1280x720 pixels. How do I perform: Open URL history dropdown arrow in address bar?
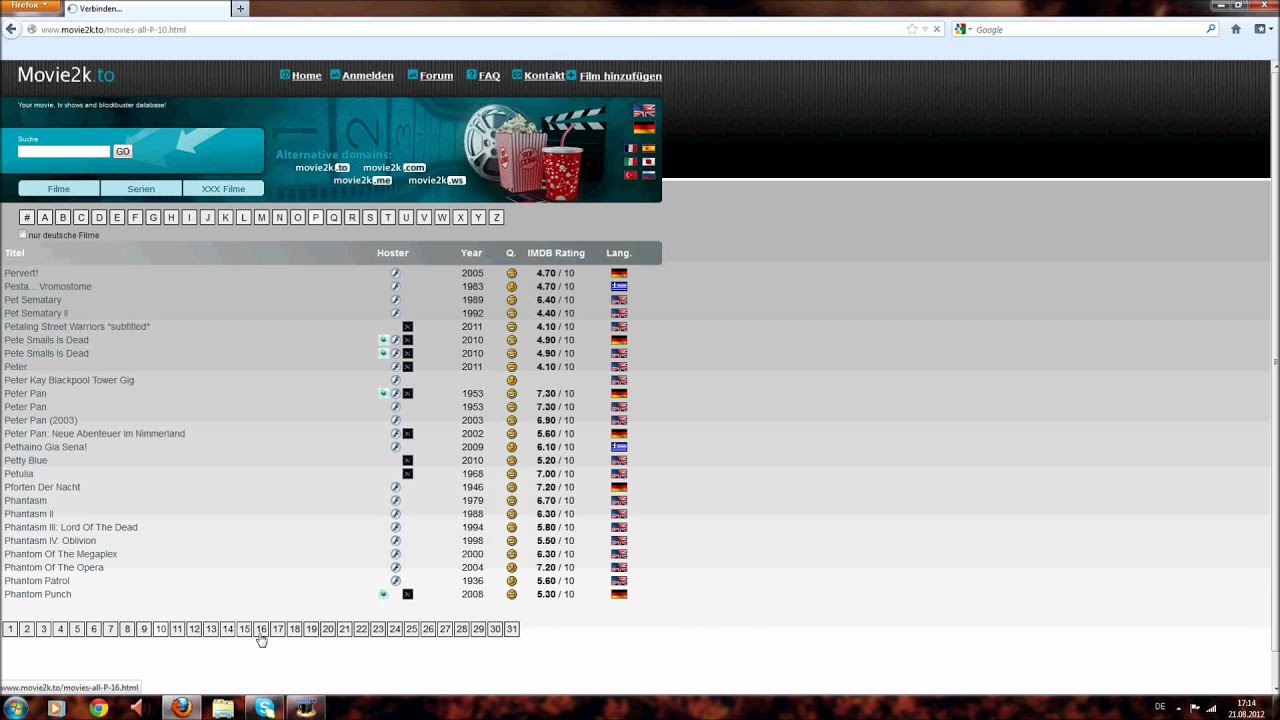[925, 30]
